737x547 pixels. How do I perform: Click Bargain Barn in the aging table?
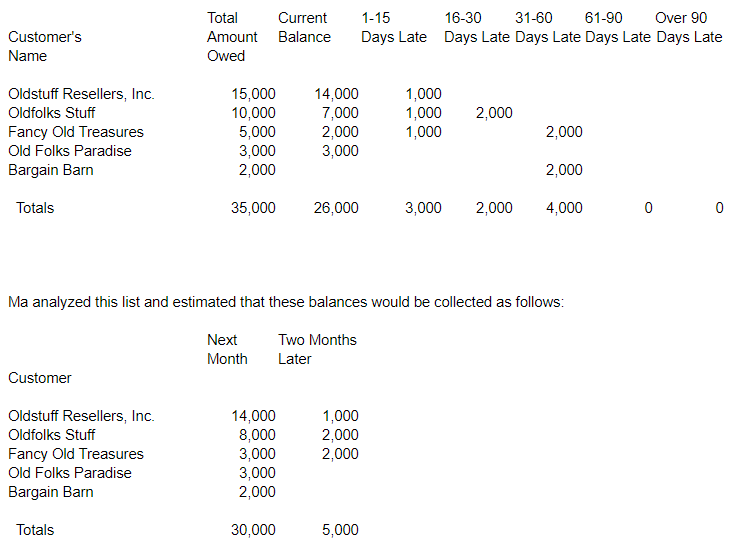51,170
